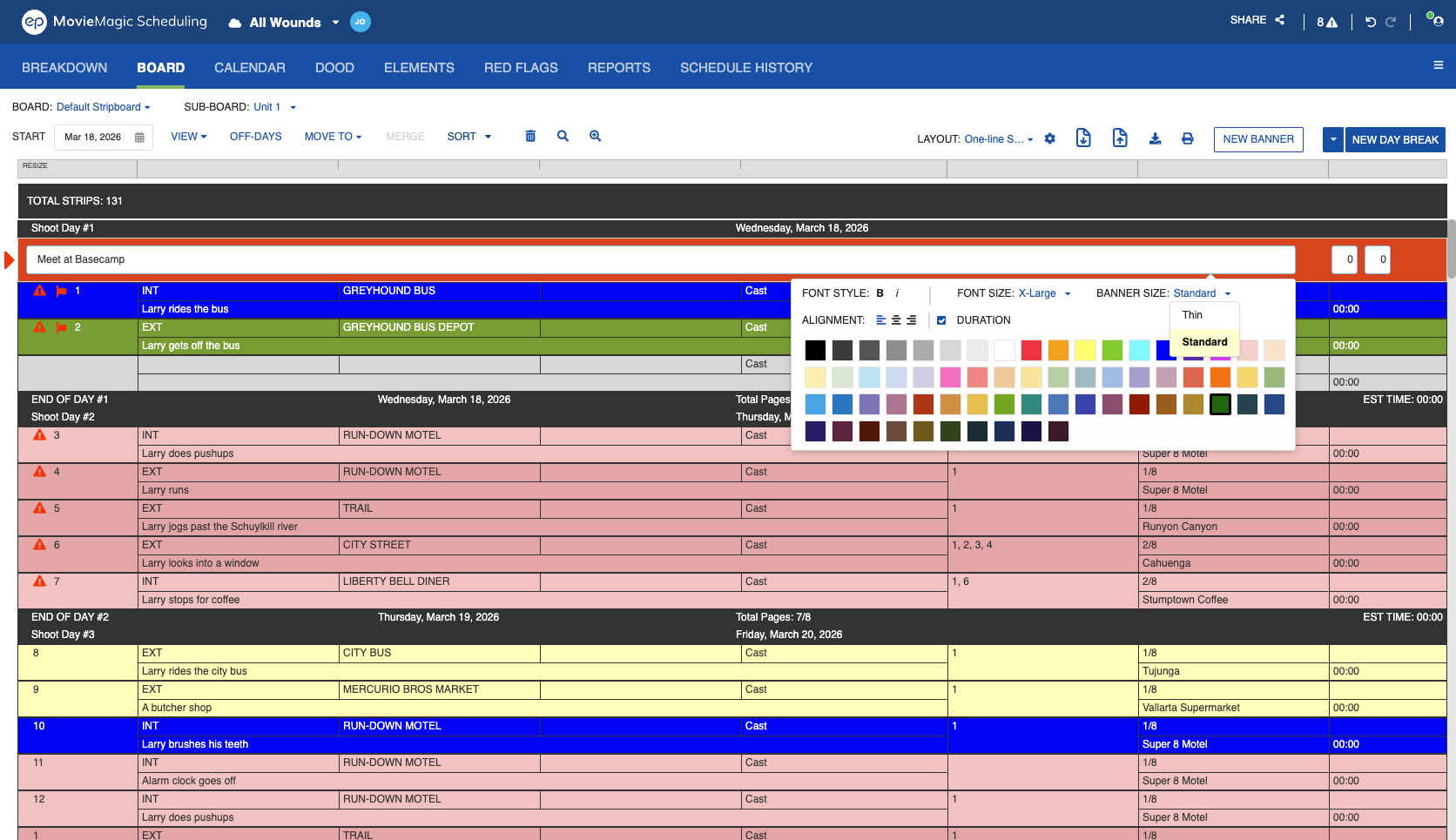The height and width of the screenshot is (840, 1456).
Task: Click the undo arrow icon
Action: click(1371, 22)
